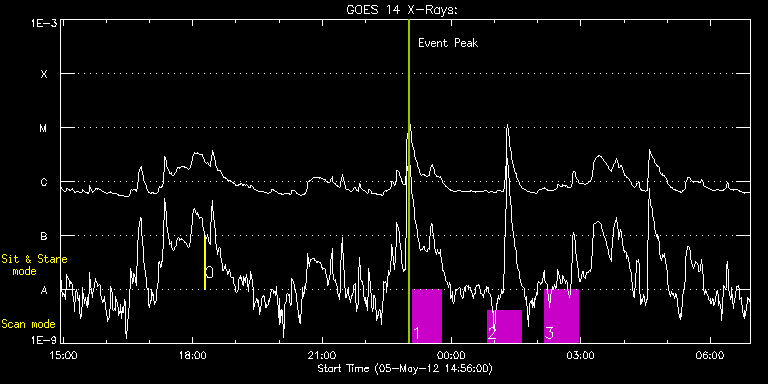Click magenta observation block labeled 3
The width and height of the screenshot is (768, 384).
561,316
